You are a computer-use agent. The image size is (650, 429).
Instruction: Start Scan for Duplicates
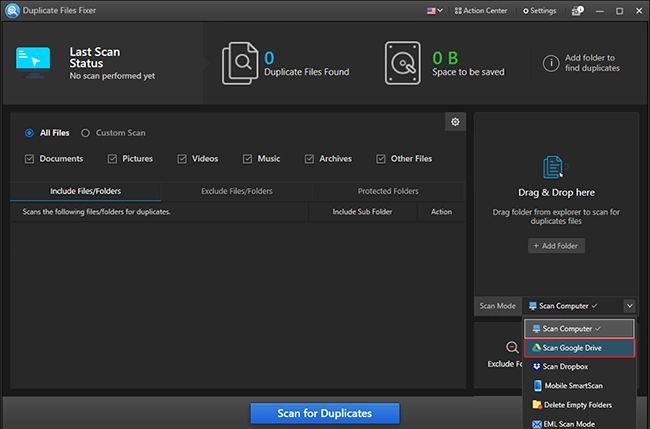(x=325, y=413)
